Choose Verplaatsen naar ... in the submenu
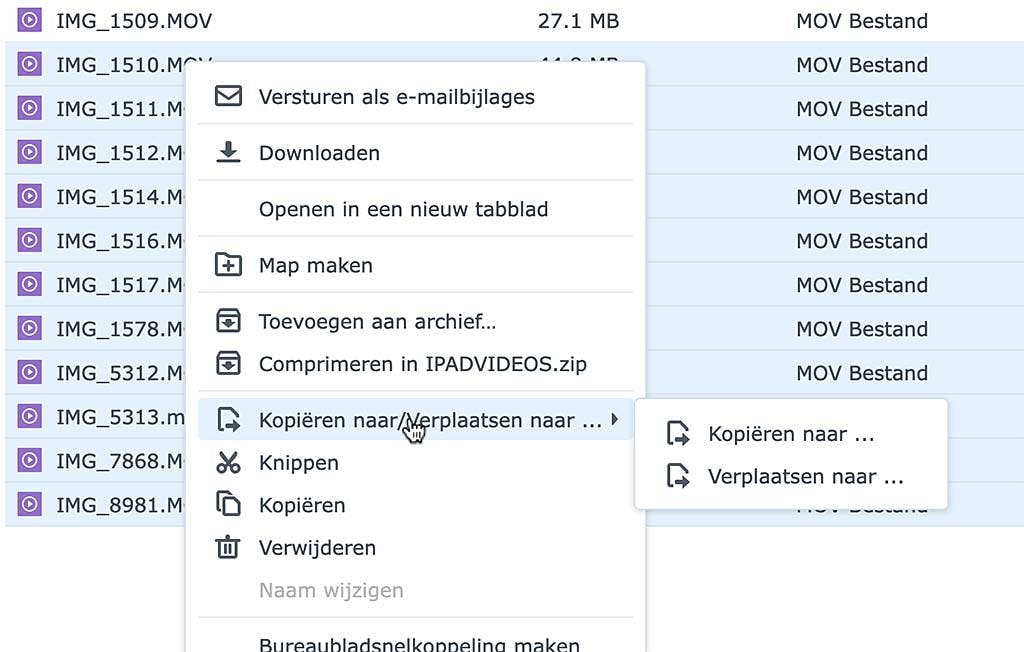 805,477
